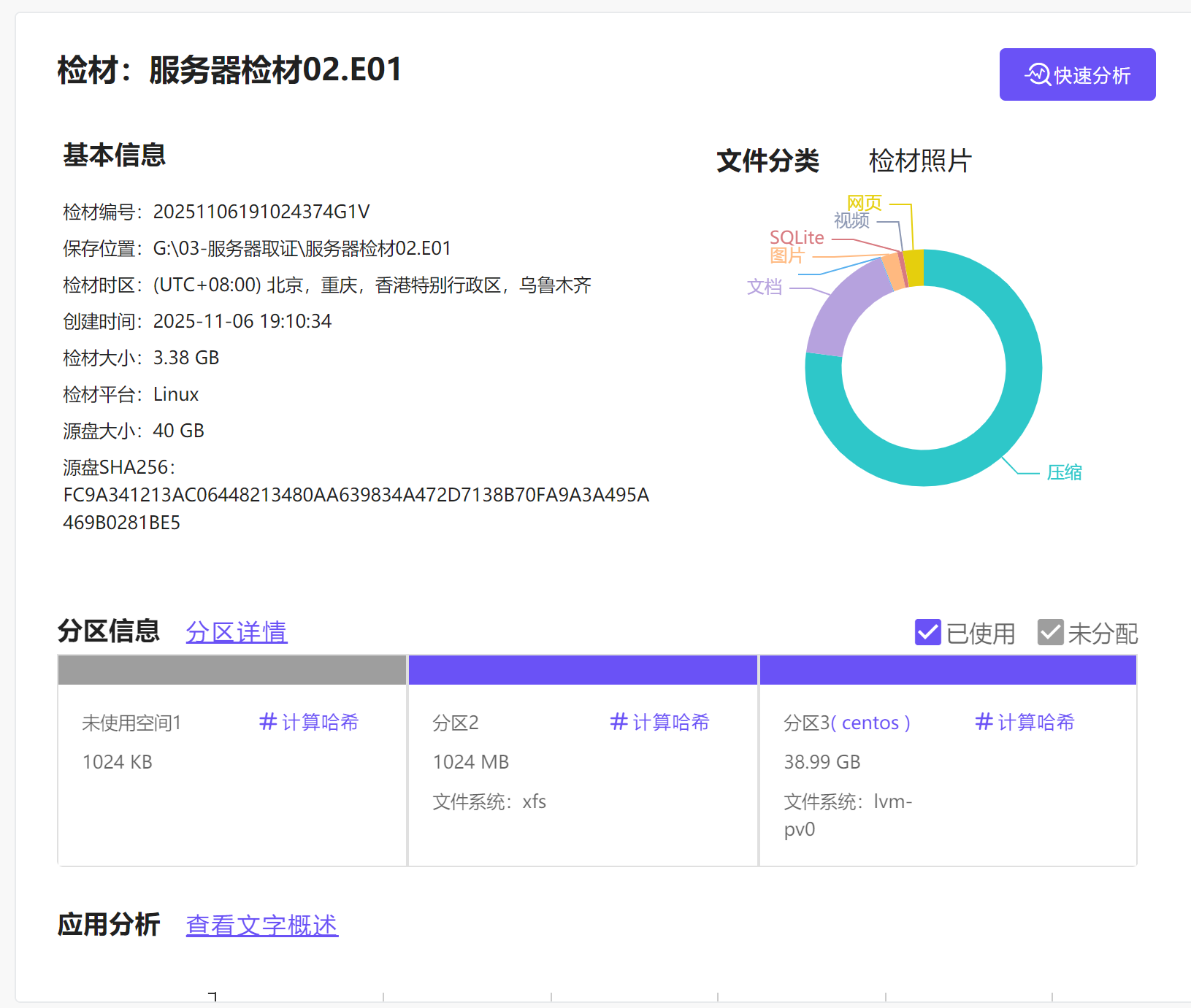Click the 文档 chart legend label

(x=765, y=287)
